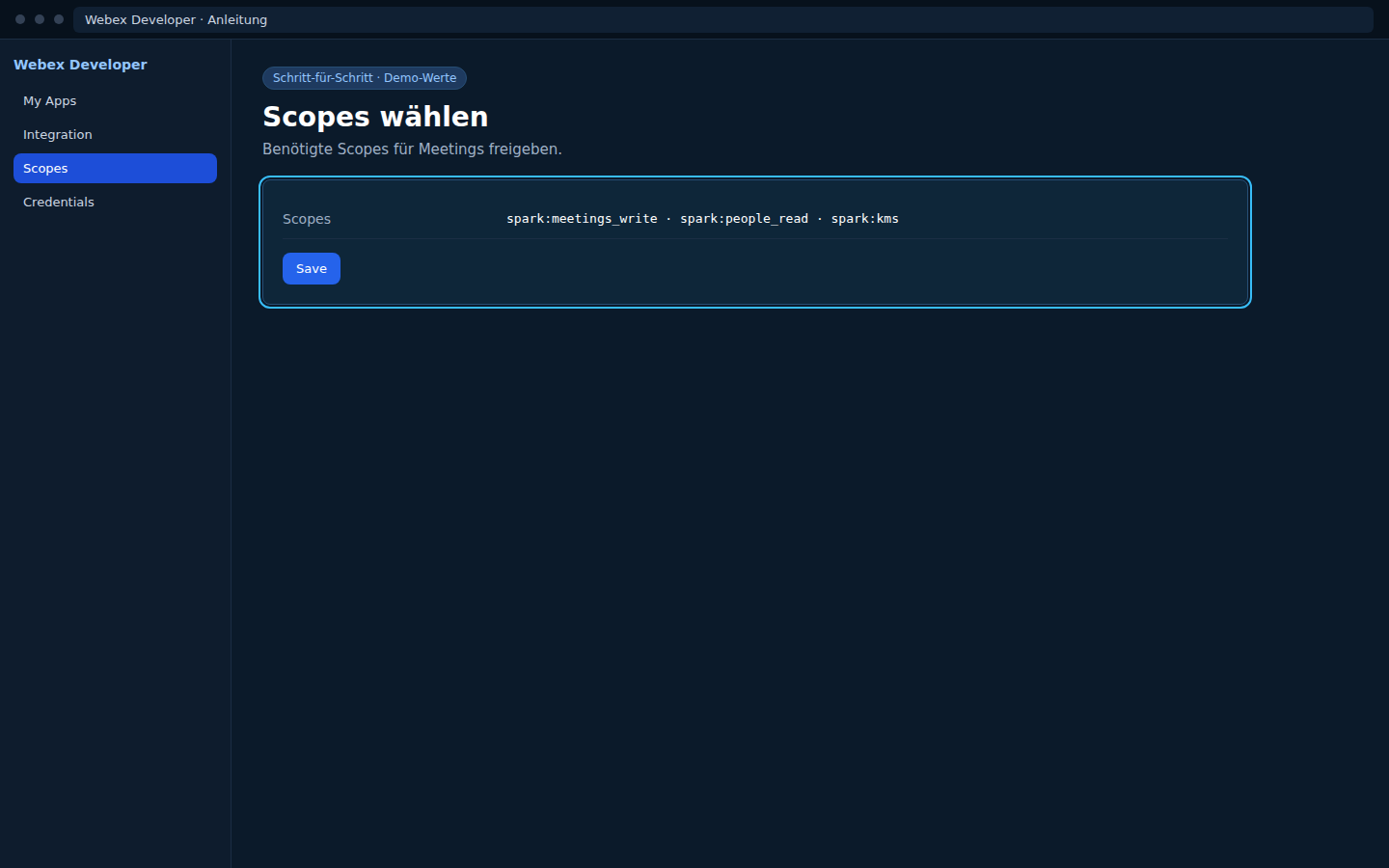Click the second window control dot

coord(40,19)
